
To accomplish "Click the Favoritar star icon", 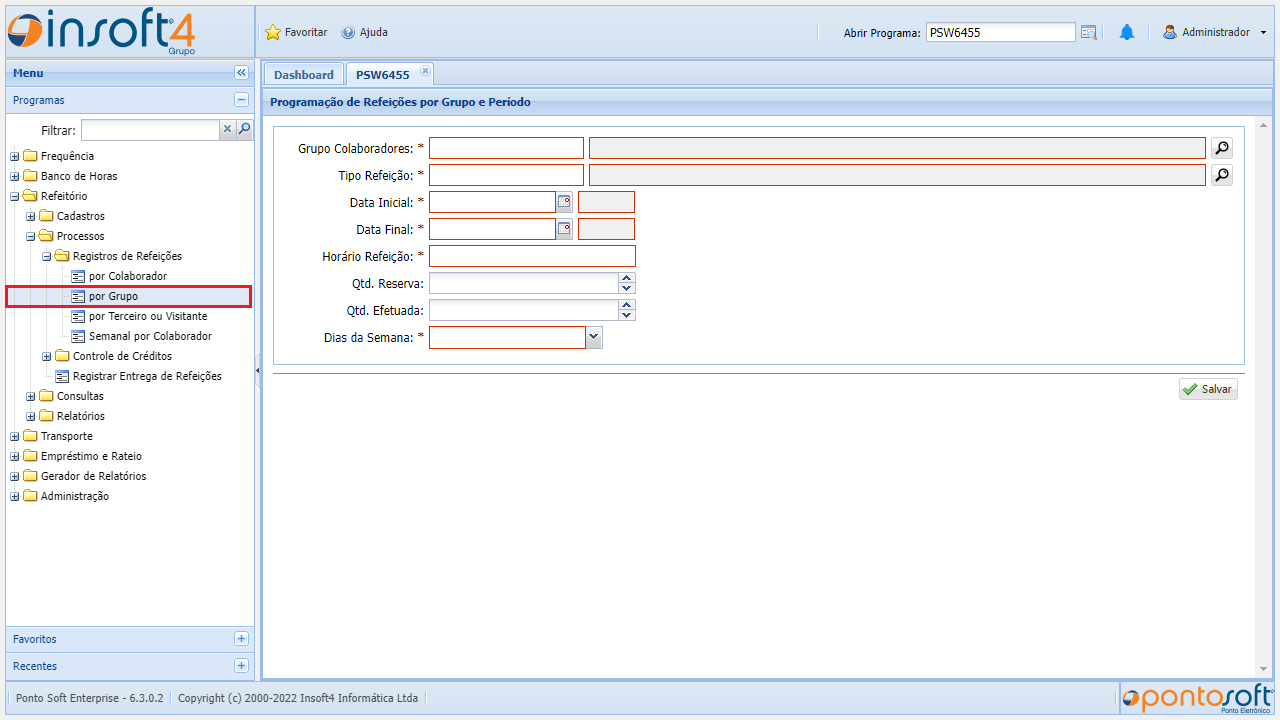I will [273, 33].
